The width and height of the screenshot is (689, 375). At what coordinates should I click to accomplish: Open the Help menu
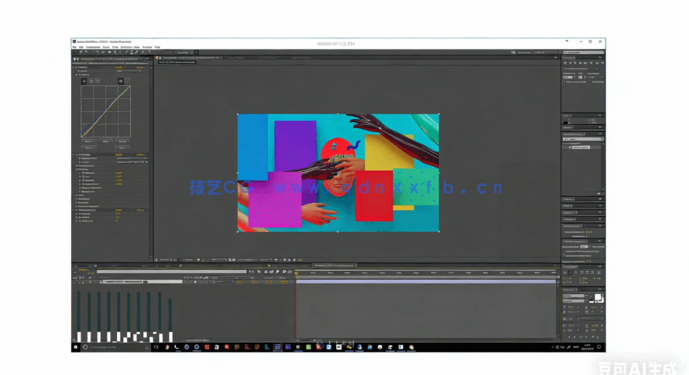[157, 47]
